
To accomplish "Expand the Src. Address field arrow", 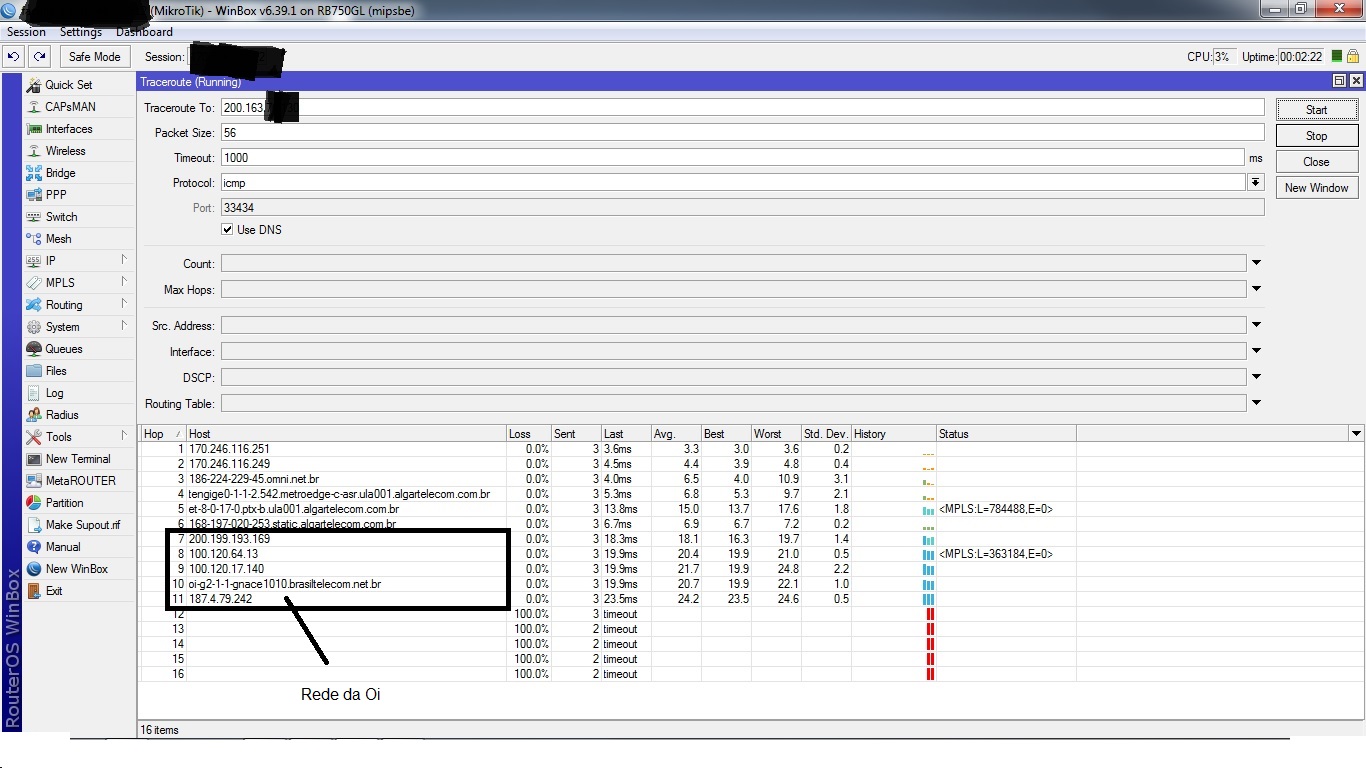I will 1256,325.
